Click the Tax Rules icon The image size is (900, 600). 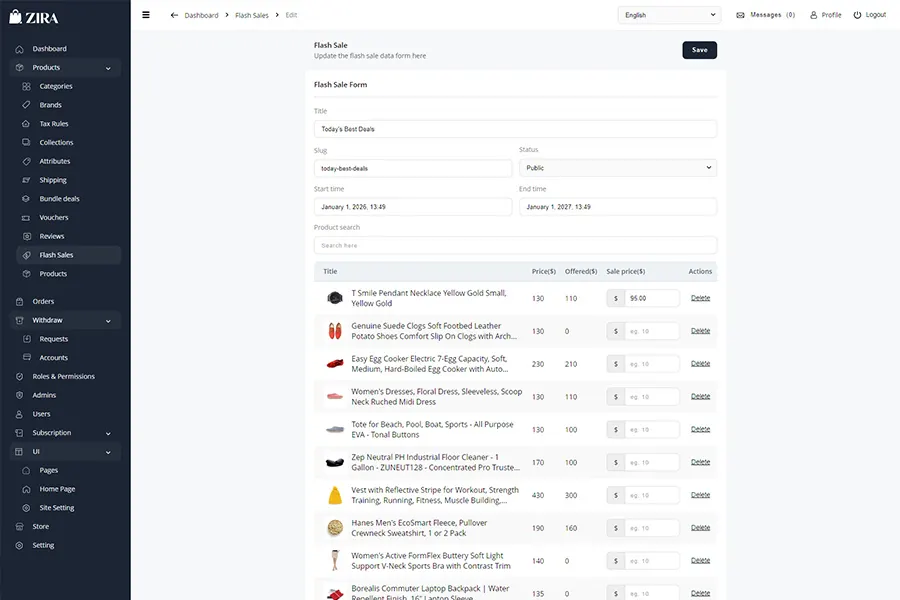pyautogui.click(x=26, y=123)
